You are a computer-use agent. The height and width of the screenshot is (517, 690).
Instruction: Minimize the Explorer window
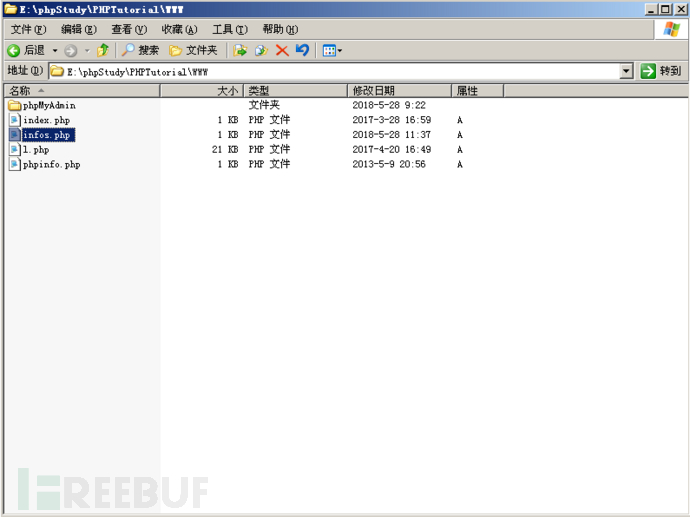tap(652, 9)
